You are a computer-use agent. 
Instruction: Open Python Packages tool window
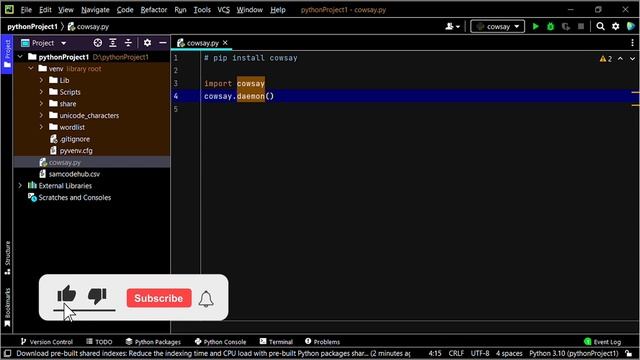pyautogui.click(x=153, y=342)
